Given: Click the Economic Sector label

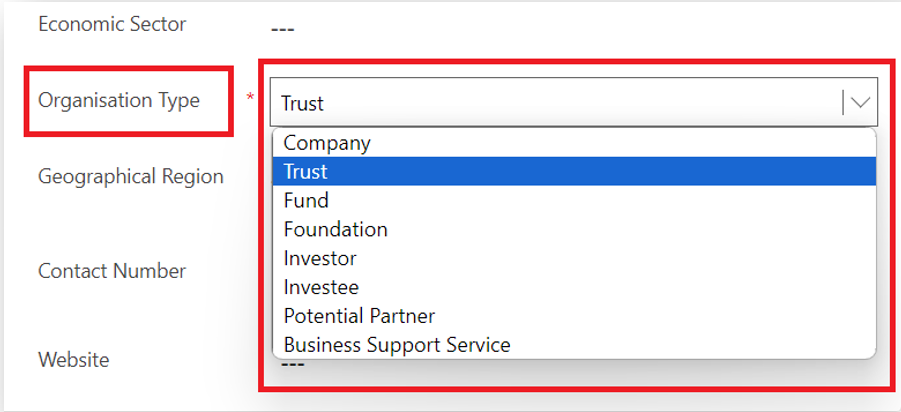Looking at the screenshot, I should 112,24.
